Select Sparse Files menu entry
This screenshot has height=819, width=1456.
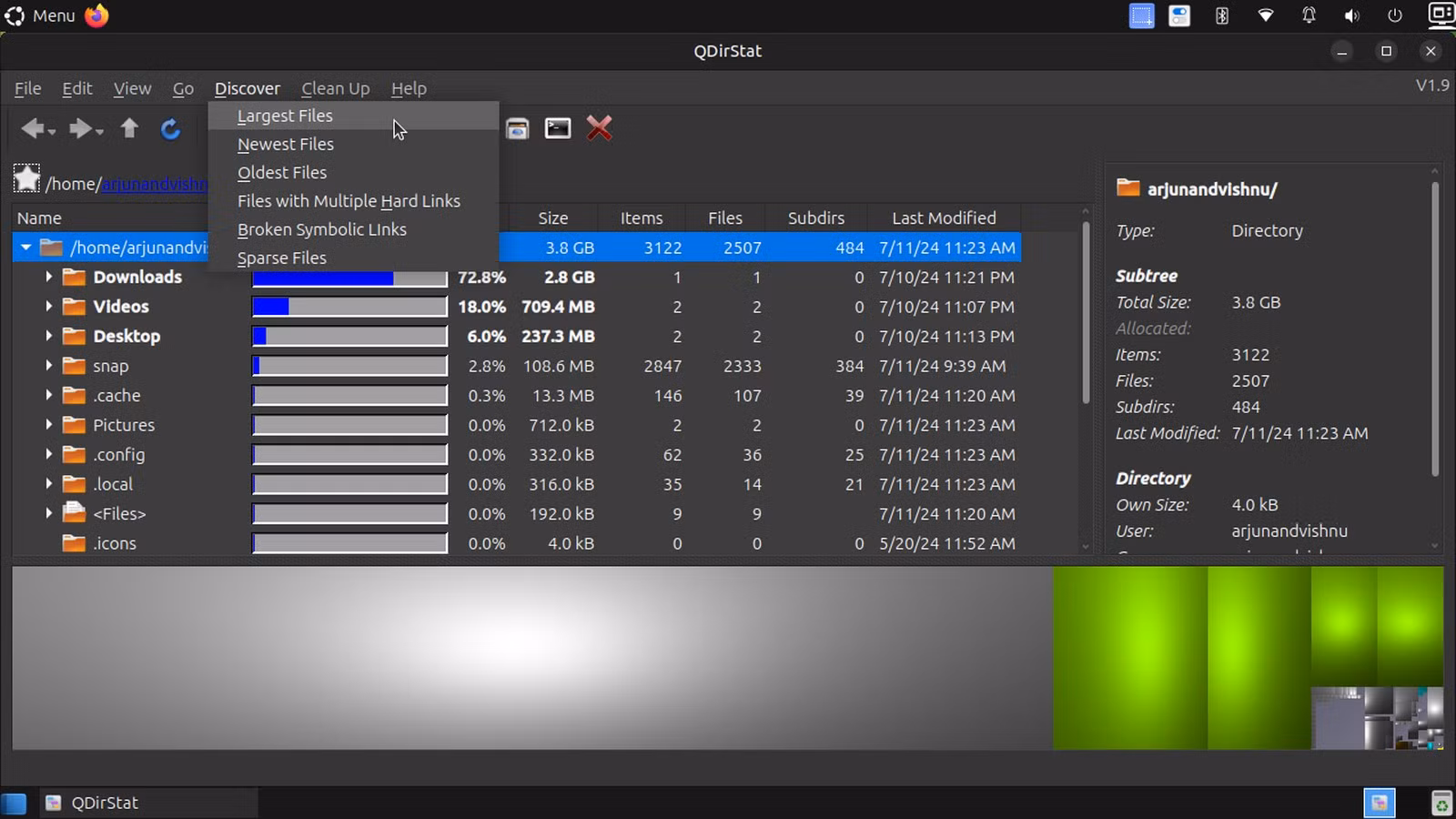(x=353, y=258)
